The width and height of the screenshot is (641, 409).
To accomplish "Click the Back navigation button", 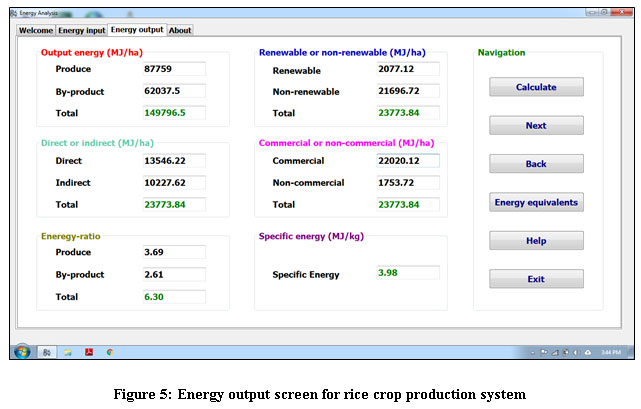I will (x=536, y=164).
